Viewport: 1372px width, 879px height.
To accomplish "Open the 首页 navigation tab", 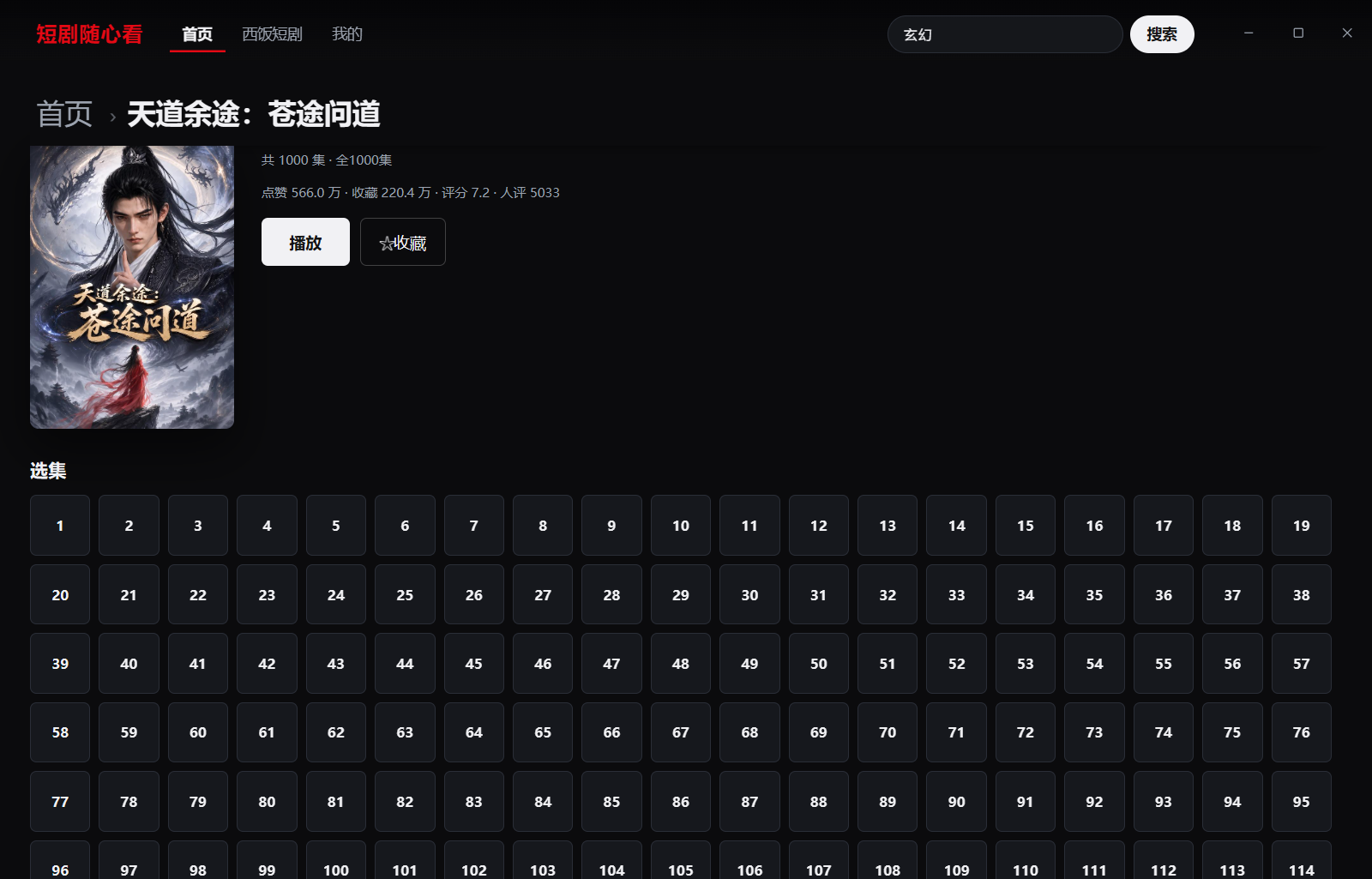I will coord(197,34).
